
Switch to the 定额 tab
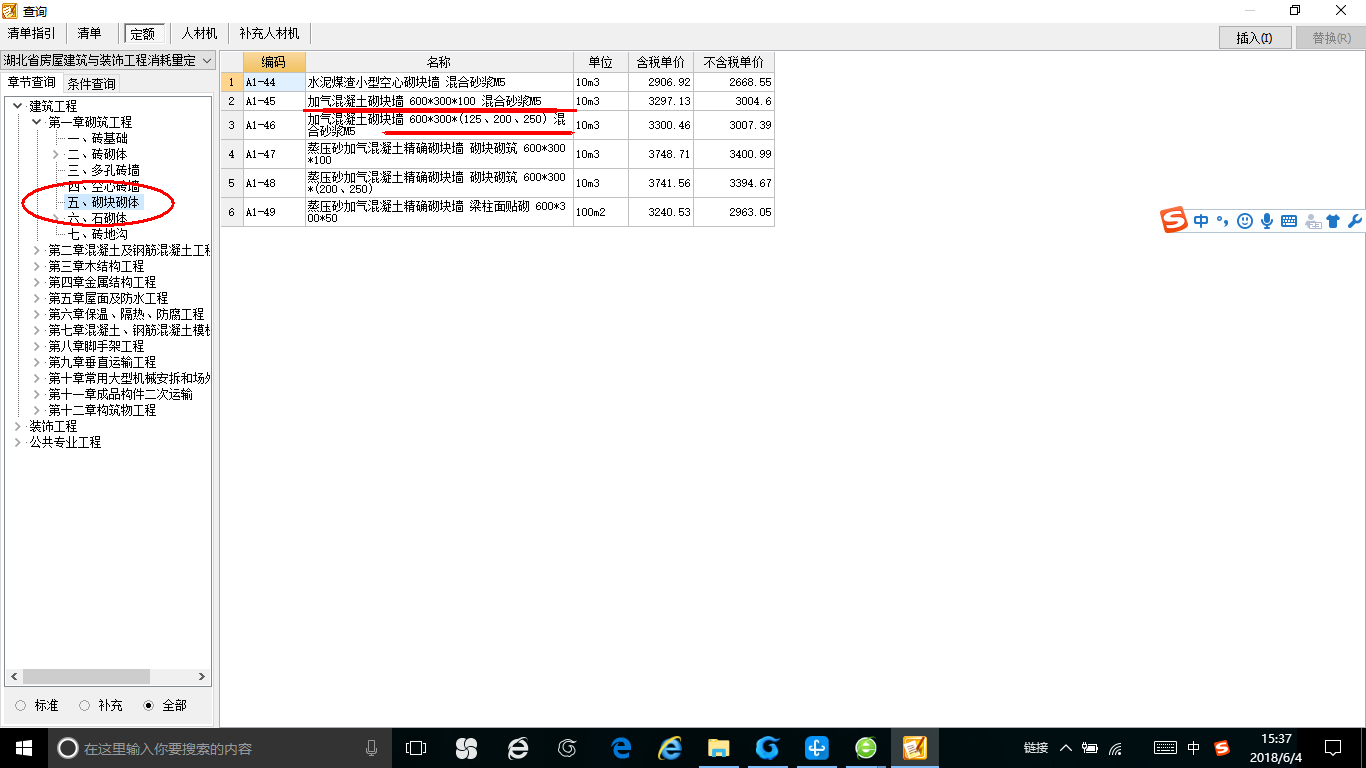(x=143, y=34)
